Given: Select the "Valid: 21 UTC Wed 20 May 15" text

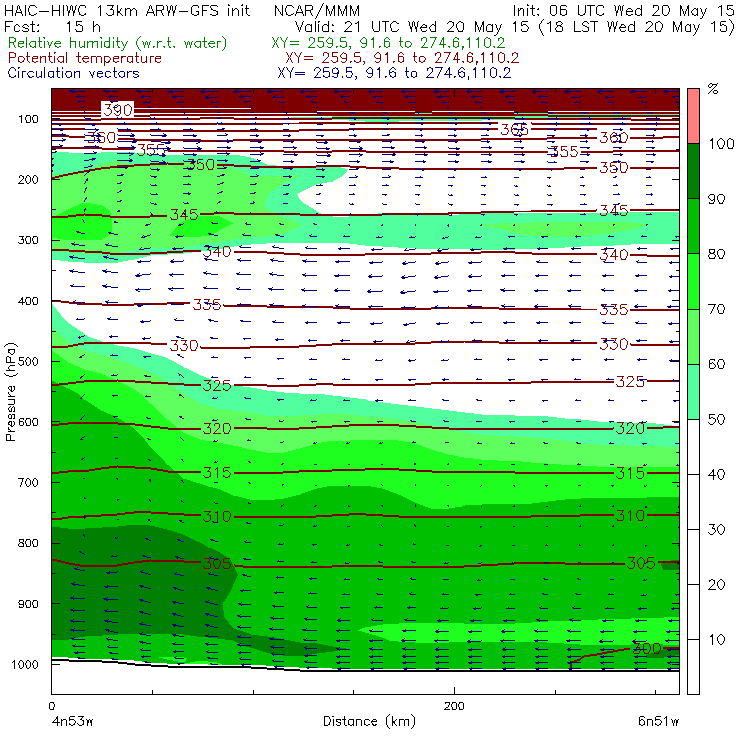Looking at the screenshot, I should 412,27.
